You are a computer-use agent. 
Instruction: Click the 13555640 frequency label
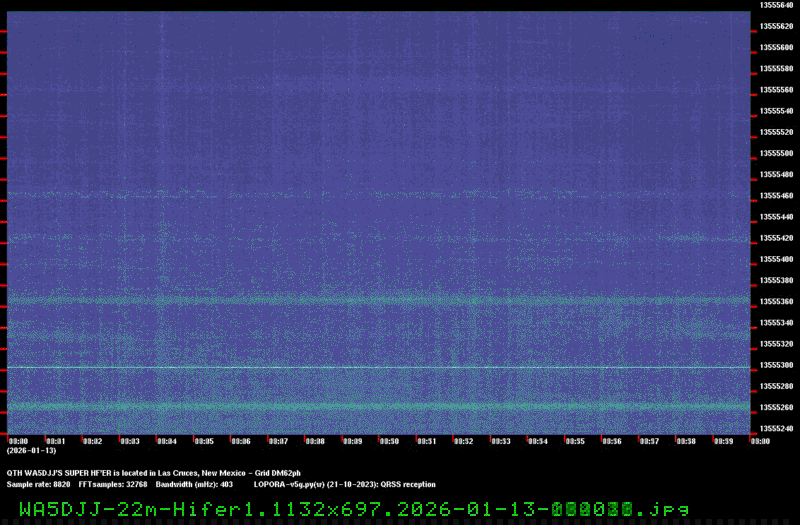point(776,5)
